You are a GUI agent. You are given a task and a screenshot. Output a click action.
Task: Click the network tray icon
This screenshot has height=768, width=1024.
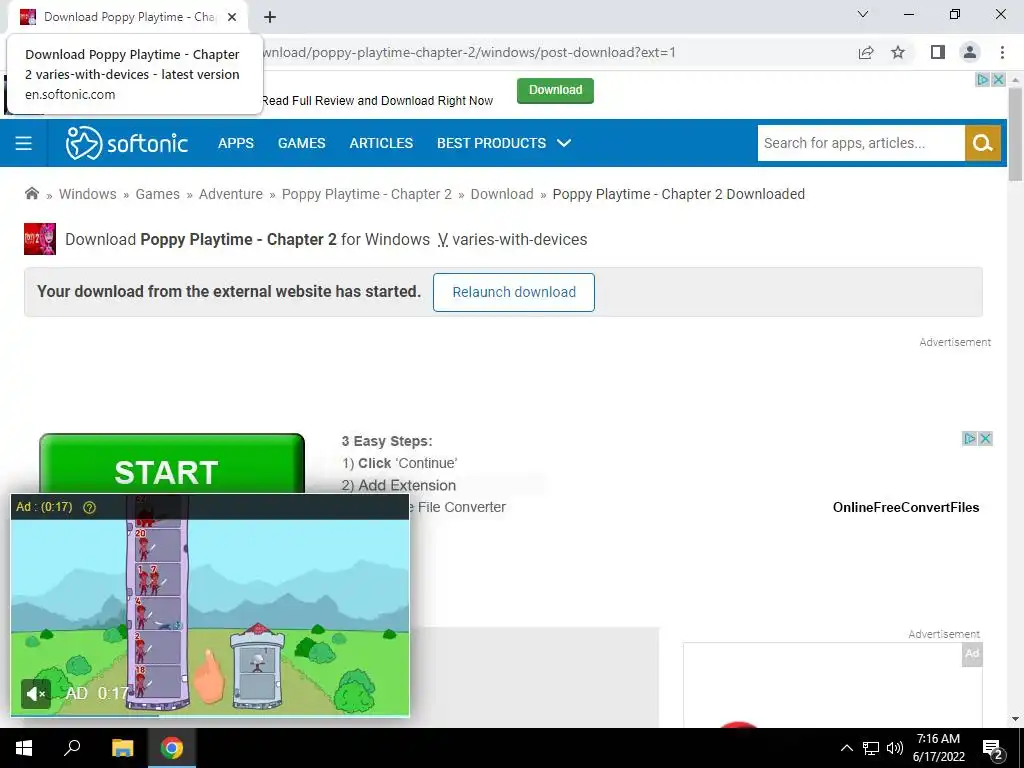871,748
